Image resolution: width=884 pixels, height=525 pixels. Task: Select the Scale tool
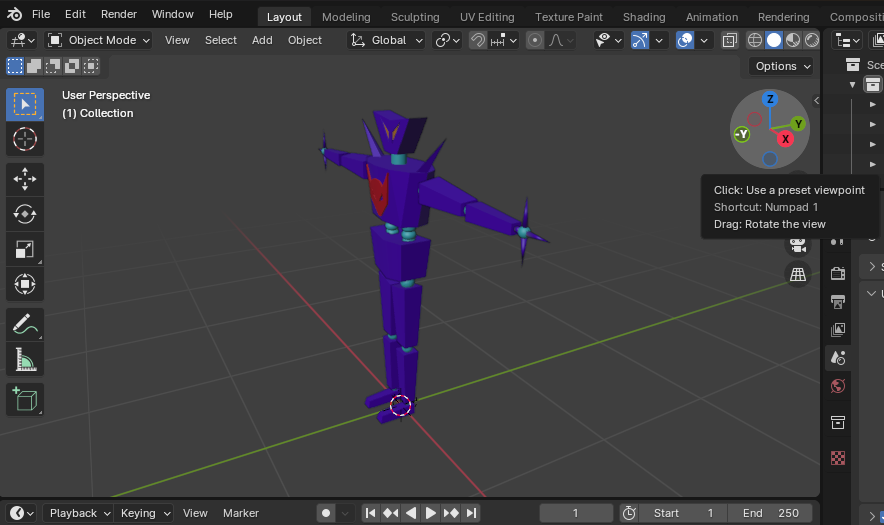click(25, 249)
